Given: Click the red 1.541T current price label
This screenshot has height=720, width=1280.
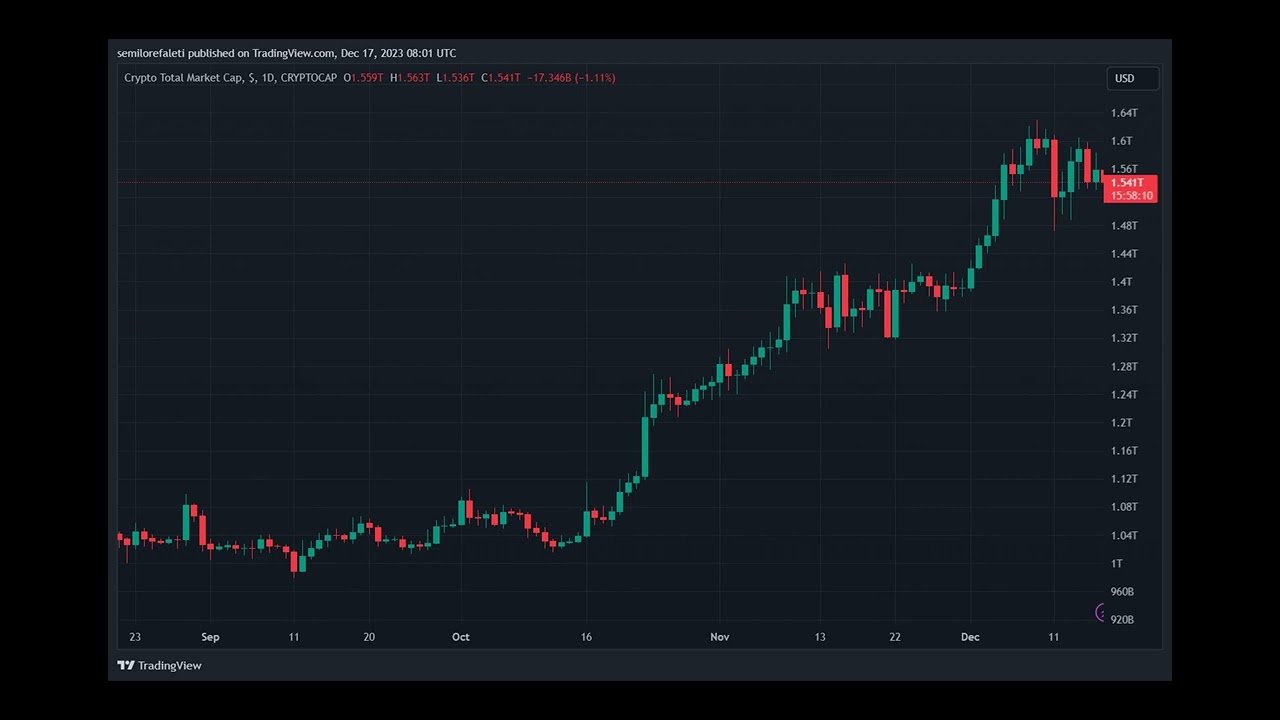Looking at the screenshot, I should [1127, 183].
